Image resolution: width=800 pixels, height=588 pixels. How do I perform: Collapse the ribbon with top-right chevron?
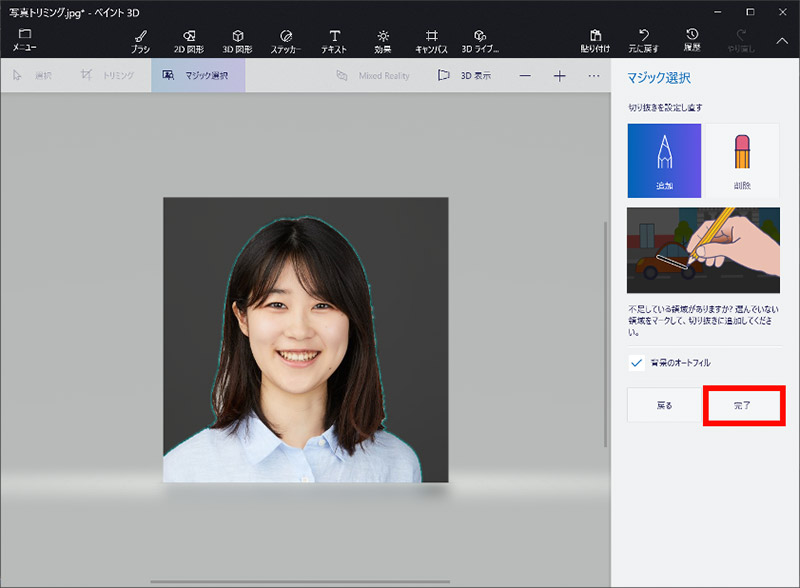tap(781, 40)
